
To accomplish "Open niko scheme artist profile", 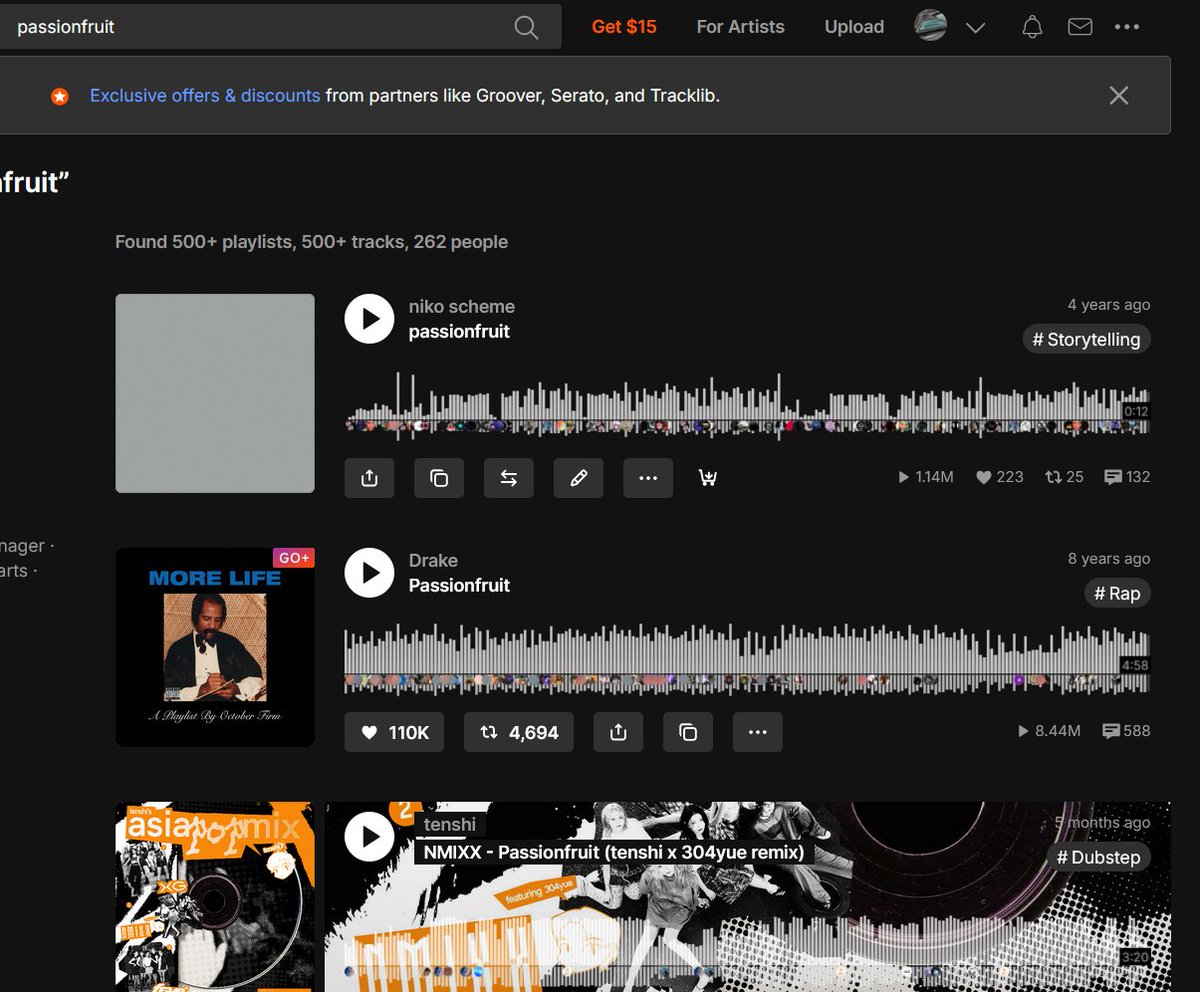I will pyautogui.click(x=462, y=307).
